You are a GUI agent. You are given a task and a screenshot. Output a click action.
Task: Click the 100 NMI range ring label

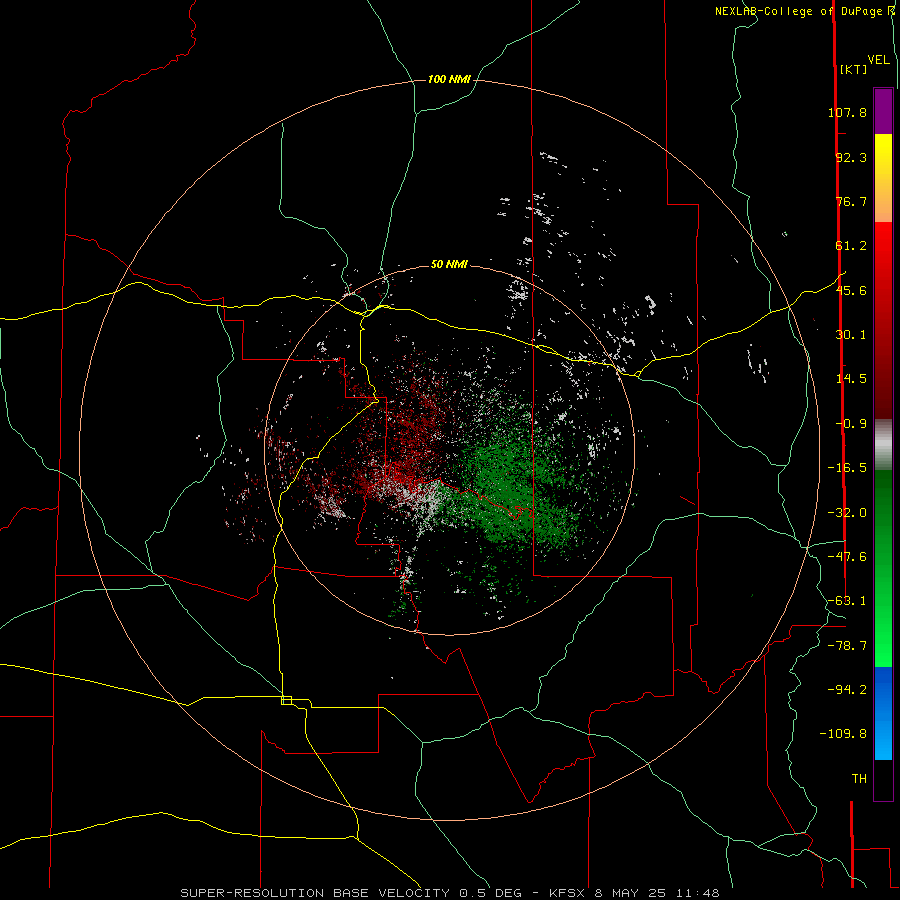pos(449,79)
